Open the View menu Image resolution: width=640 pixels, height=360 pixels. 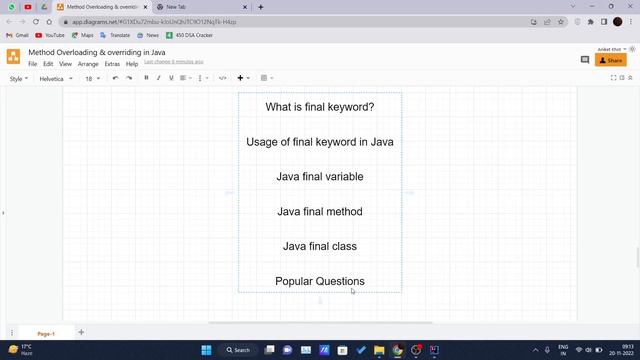click(x=65, y=64)
